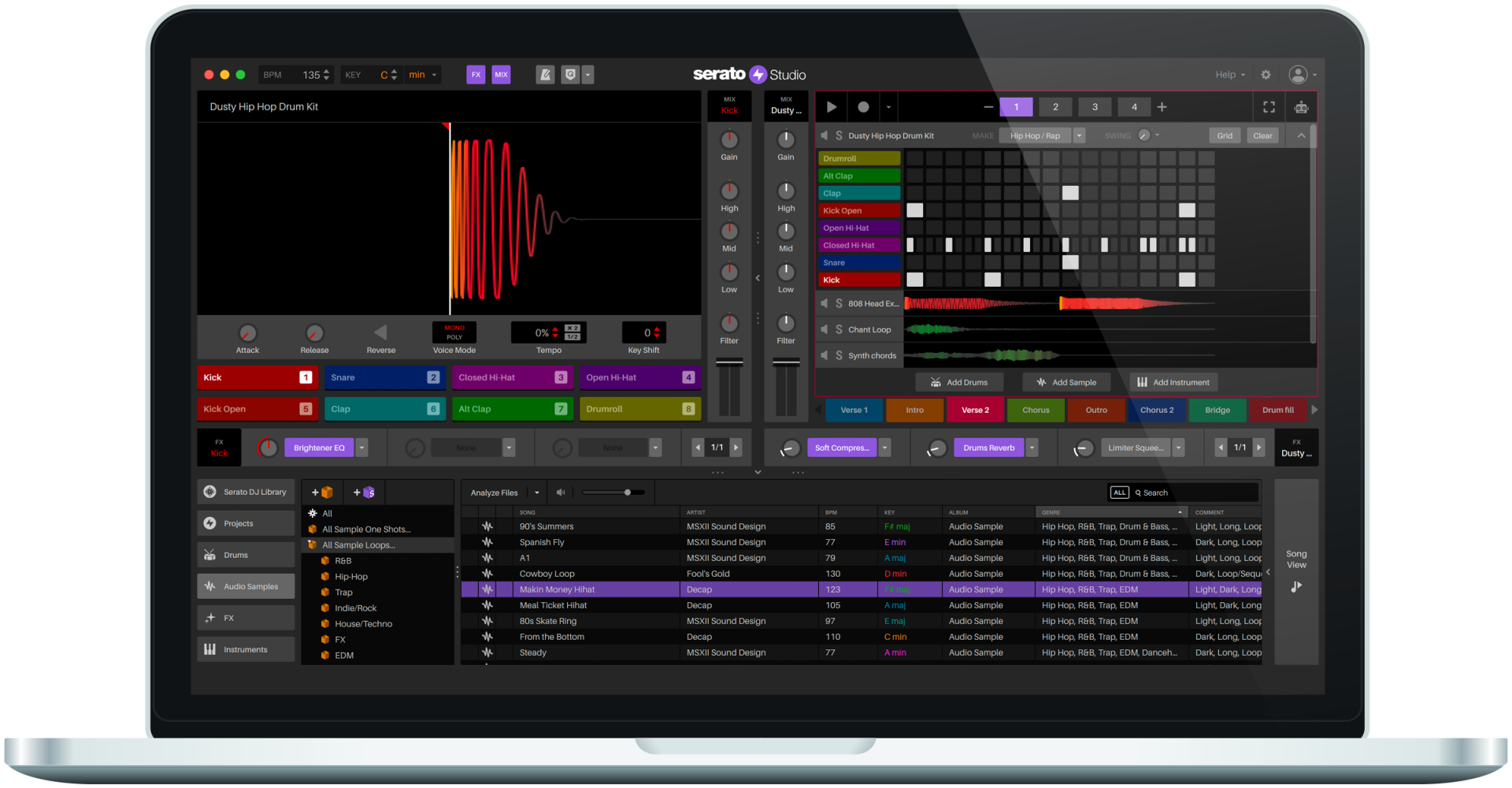Click the record button

pyautogui.click(x=863, y=107)
